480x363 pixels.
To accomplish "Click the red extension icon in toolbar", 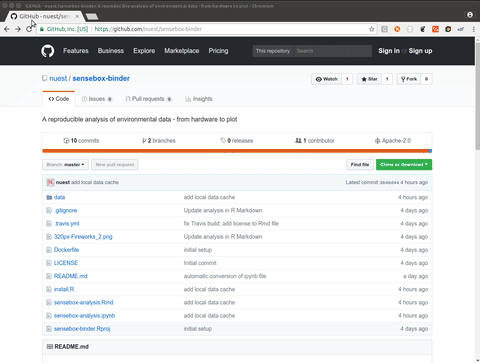I will [435, 29].
